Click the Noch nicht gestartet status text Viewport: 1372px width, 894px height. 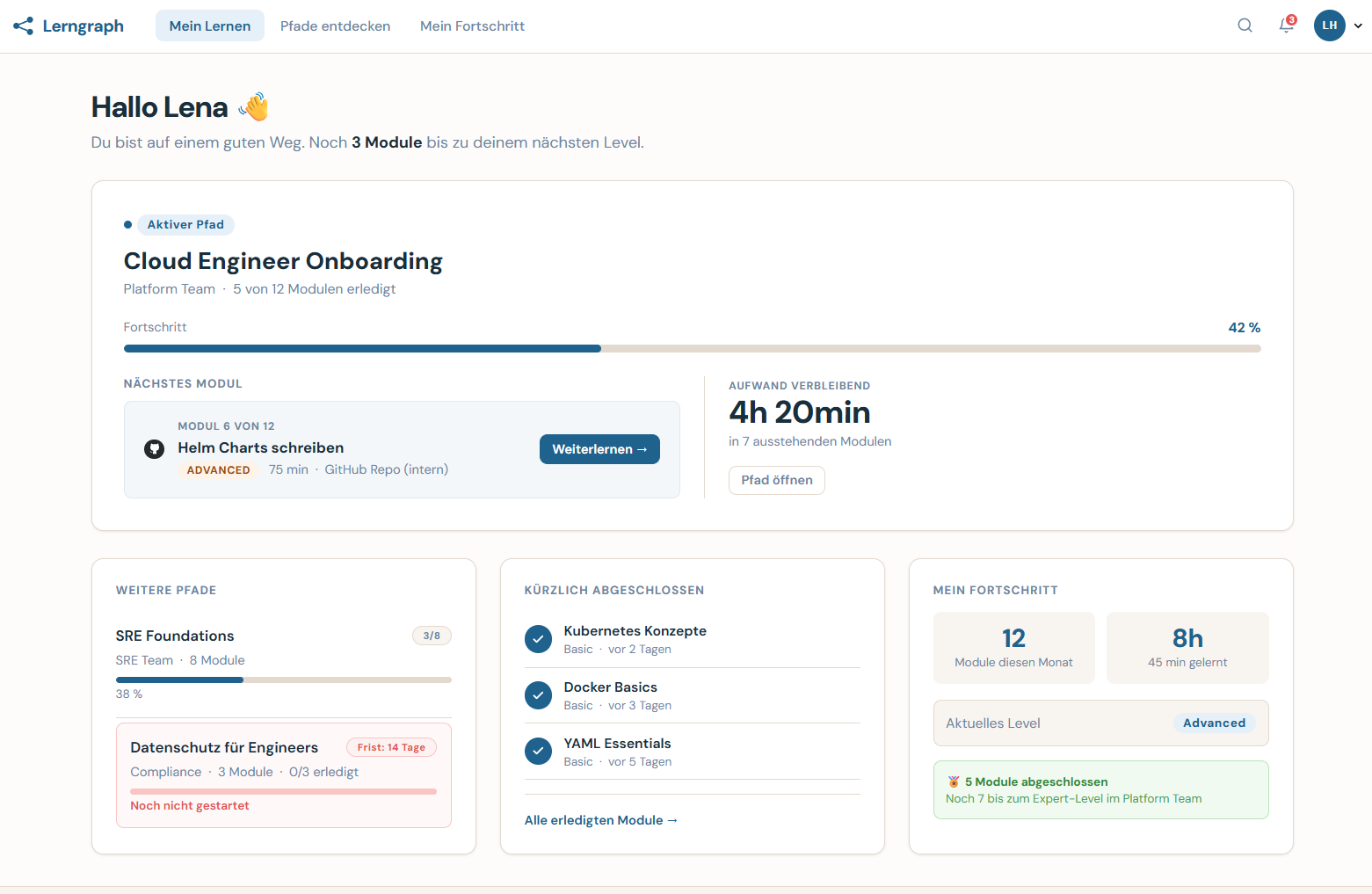click(190, 806)
